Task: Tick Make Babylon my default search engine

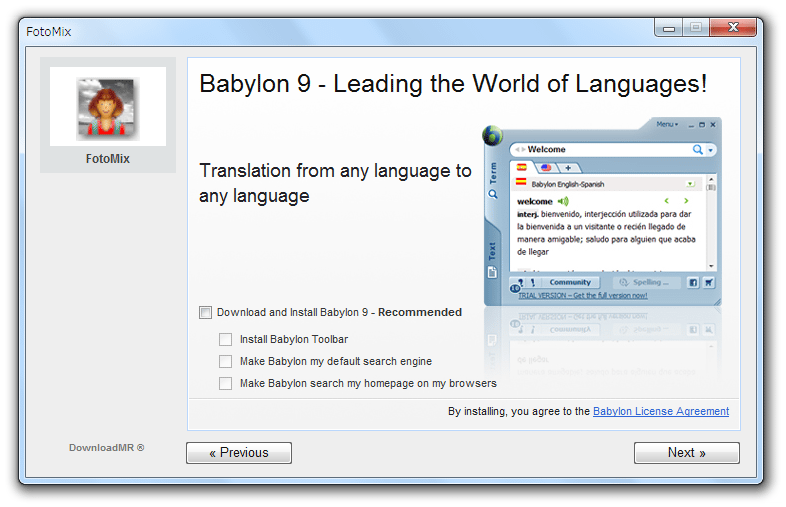Action: [x=226, y=362]
